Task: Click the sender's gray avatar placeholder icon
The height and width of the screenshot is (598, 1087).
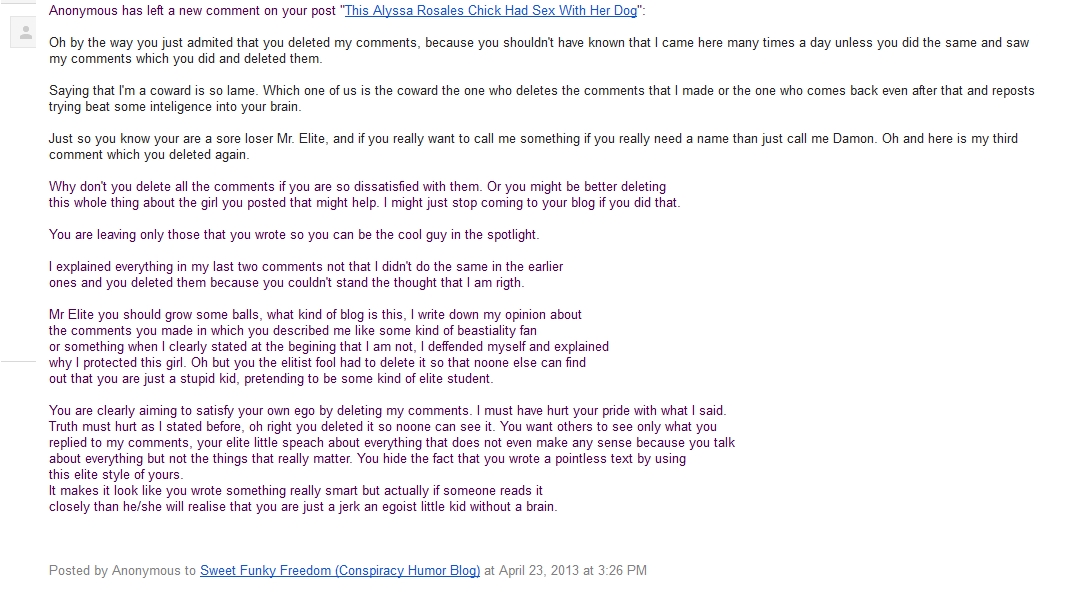Action: click(x=22, y=32)
